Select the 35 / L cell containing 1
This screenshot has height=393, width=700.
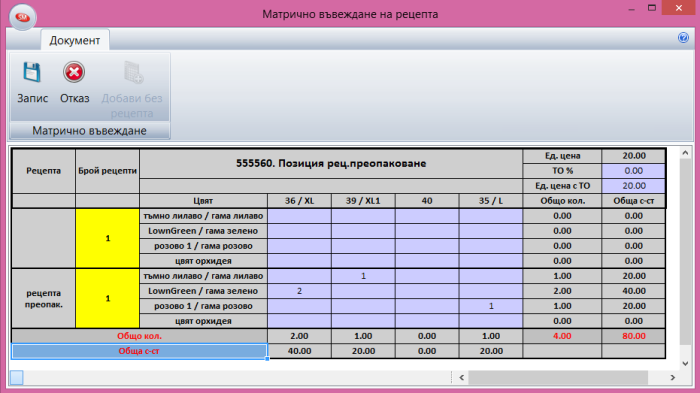[x=491, y=306]
